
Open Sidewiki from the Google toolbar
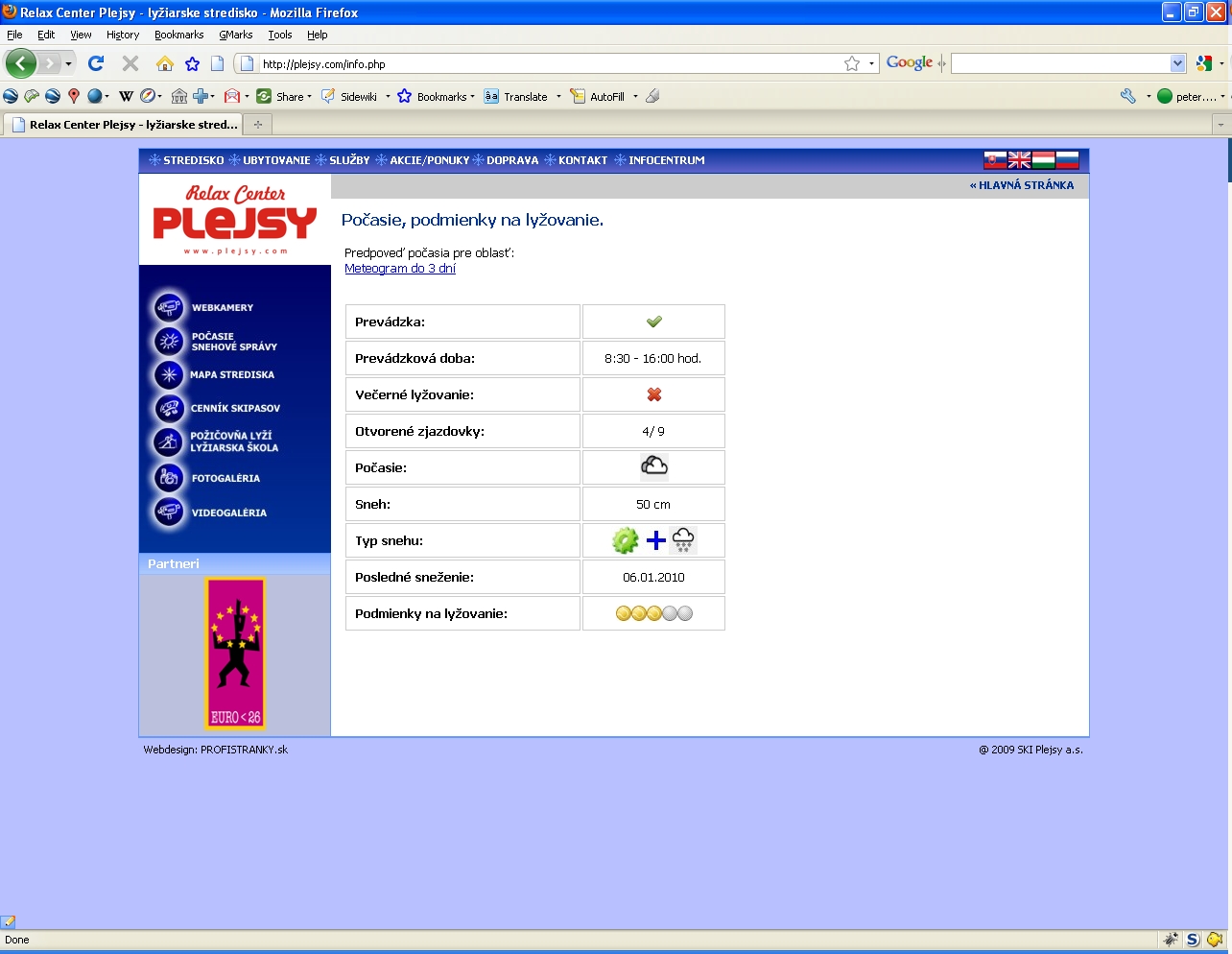pos(350,96)
